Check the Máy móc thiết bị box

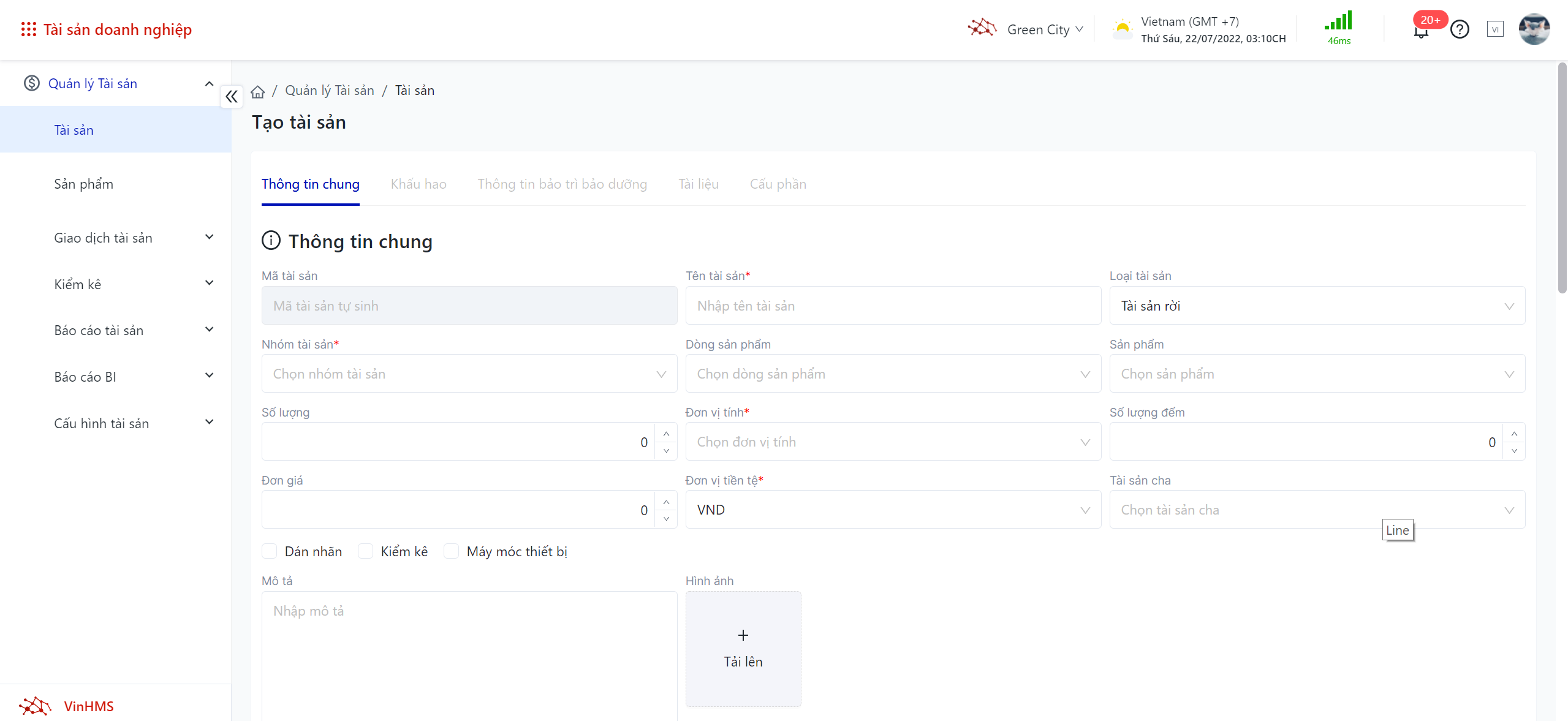(x=452, y=551)
